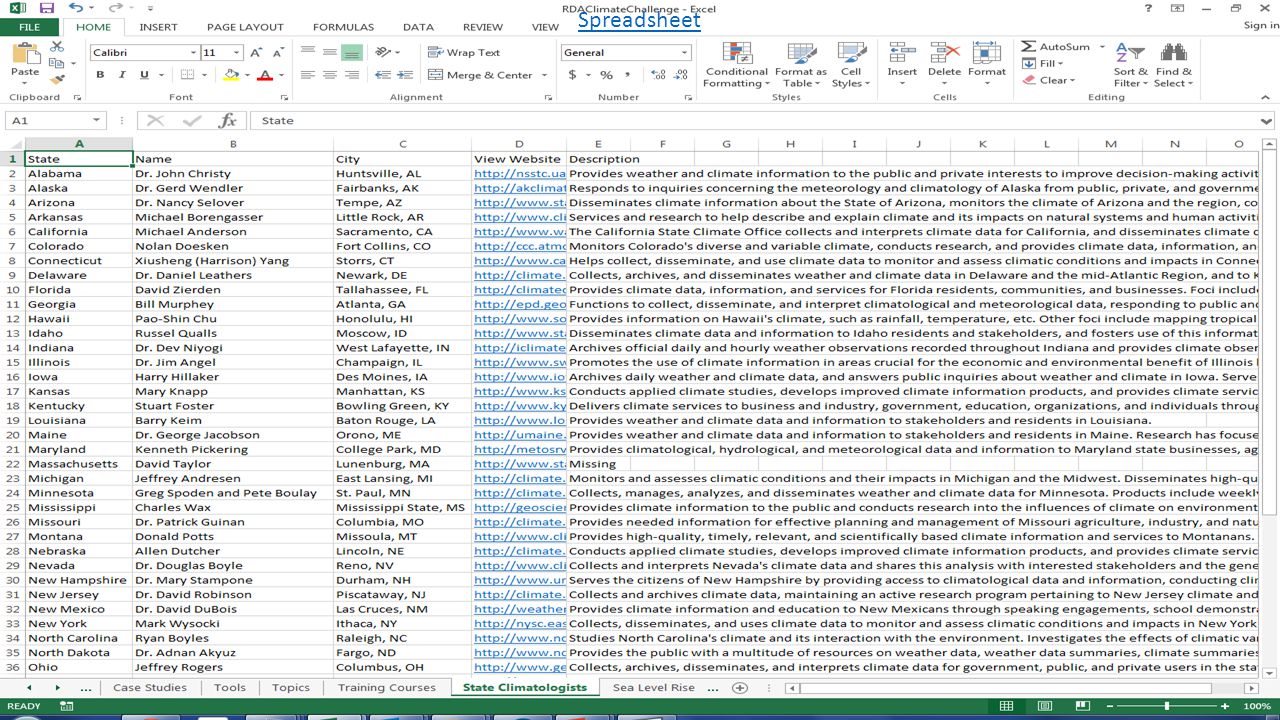Image resolution: width=1280 pixels, height=720 pixels.
Task: Open the Case Studies sheet tab
Action: [150, 688]
